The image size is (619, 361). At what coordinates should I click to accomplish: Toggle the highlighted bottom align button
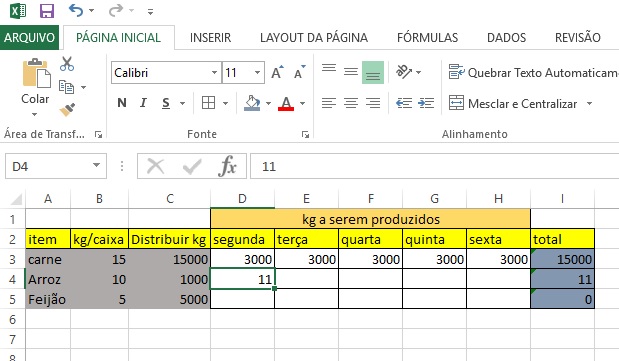point(373,72)
